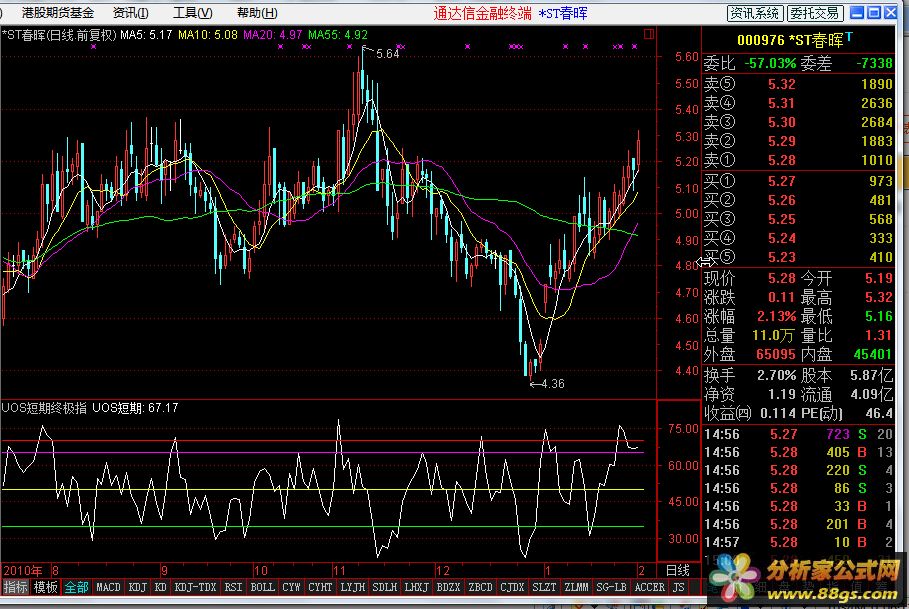Viewport: 909px width, 609px height.
Task: Select the 卖③ order row at 5.30
Action: point(798,122)
